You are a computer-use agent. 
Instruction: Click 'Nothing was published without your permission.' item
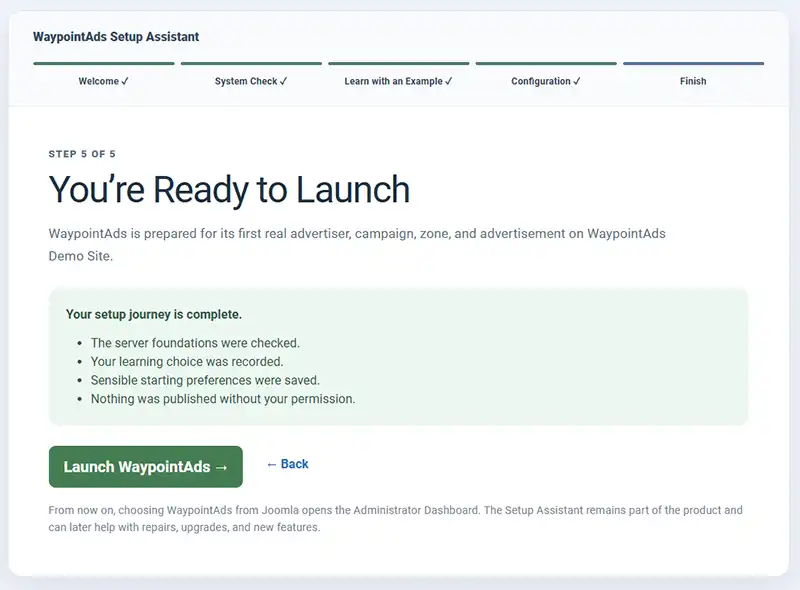pyautogui.click(x=223, y=399)
